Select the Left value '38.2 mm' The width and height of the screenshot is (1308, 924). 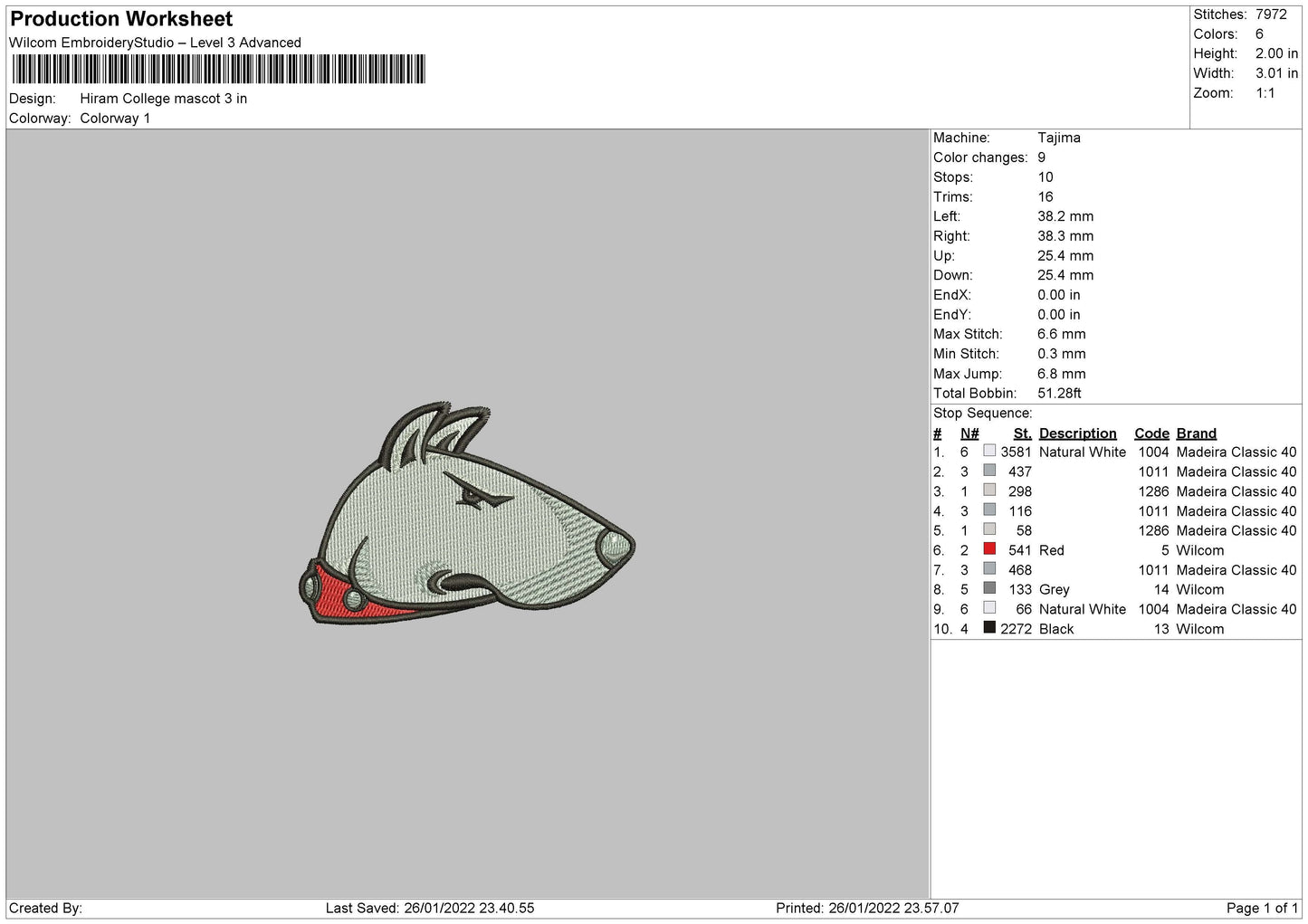click(x=1065, y=216)
